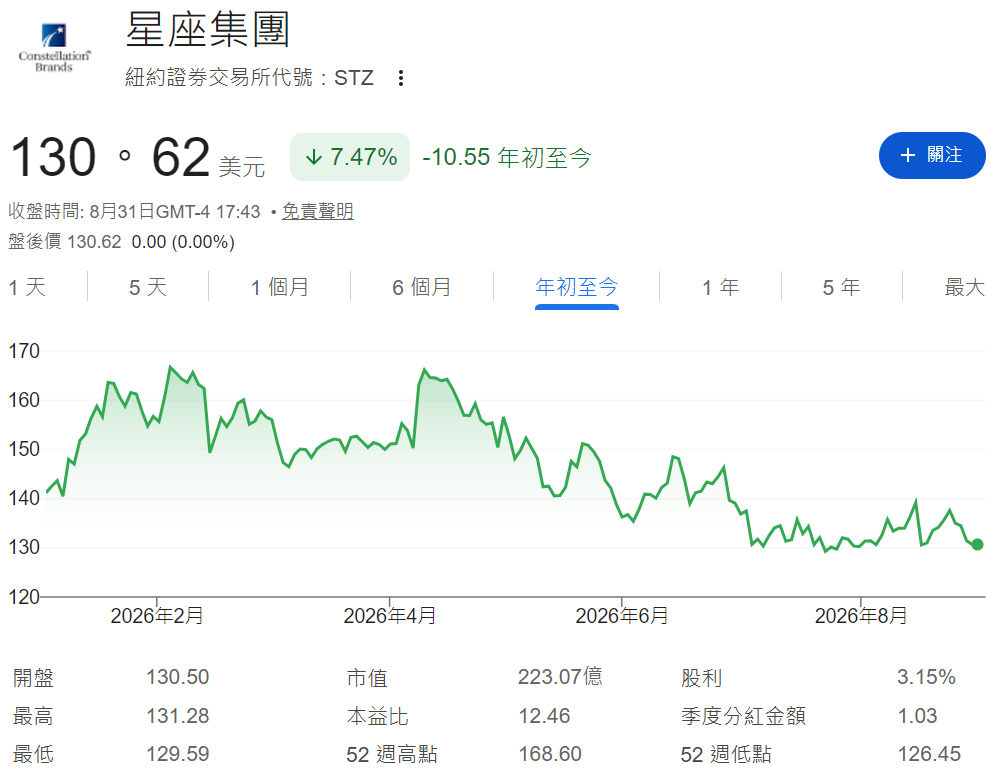This screenshot has width=995, height=773.
Task: Select the 1 個月 range tab
Action: click(x=279, y=287)
